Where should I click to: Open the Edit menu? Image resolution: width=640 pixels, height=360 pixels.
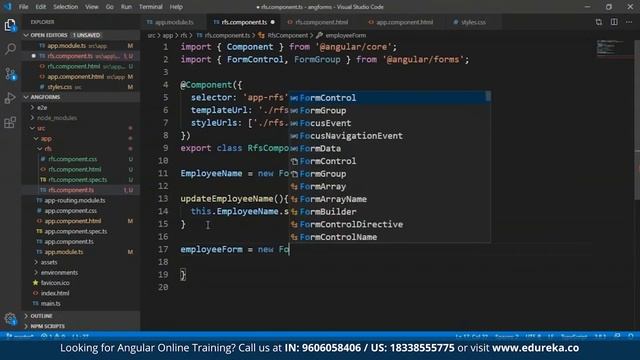tap(41, 7)
